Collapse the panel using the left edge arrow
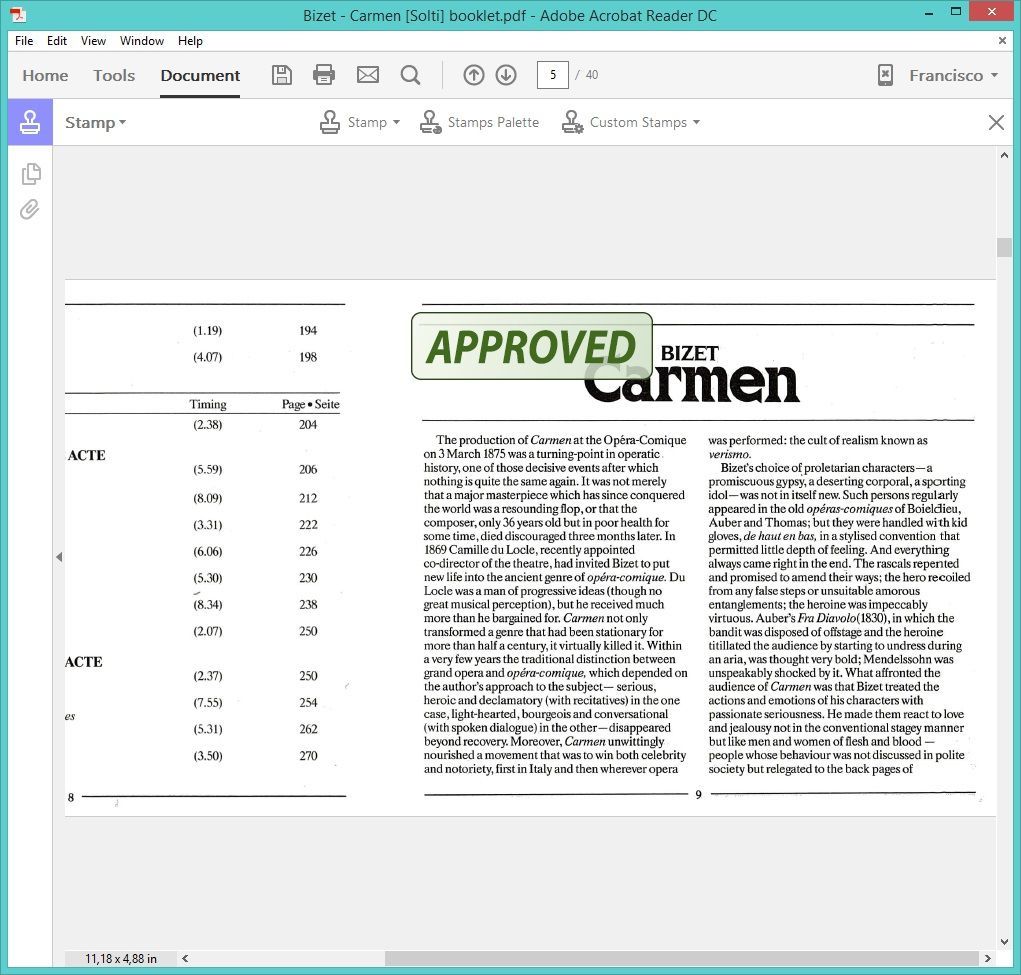 click(x=60, y=557)
